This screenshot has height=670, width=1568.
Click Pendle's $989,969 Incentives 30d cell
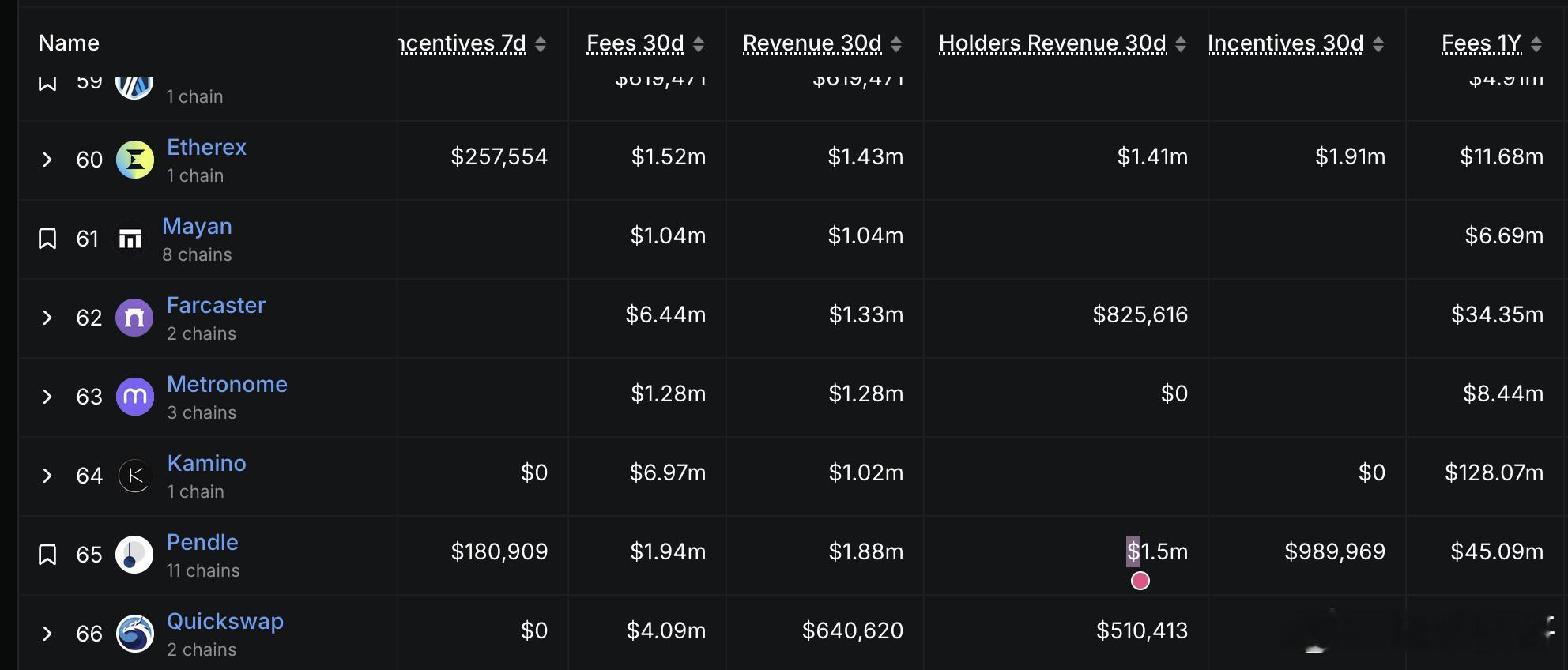pyautogui.click(x=1335, y=551)
